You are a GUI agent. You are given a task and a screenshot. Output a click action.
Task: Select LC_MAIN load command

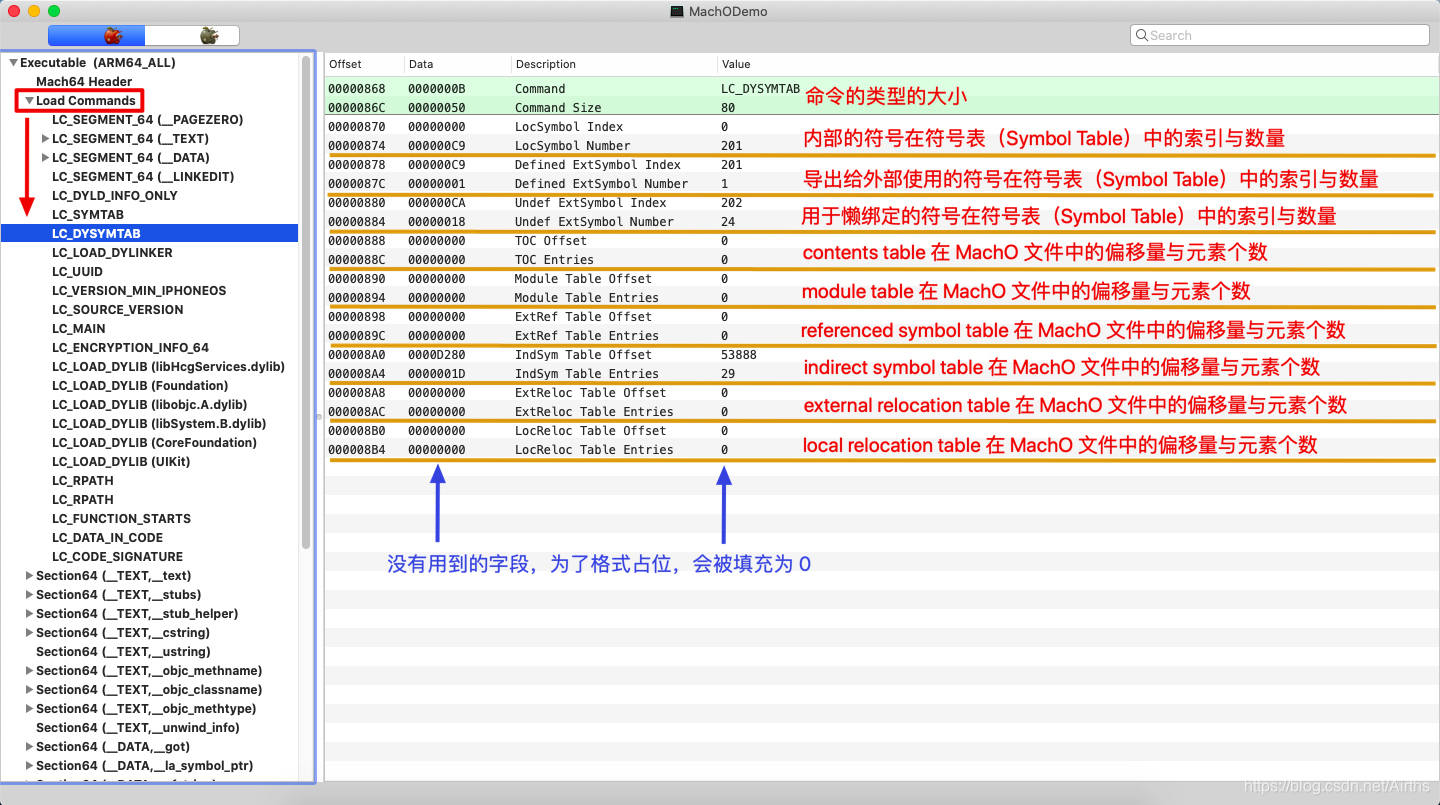click(78, 329)
